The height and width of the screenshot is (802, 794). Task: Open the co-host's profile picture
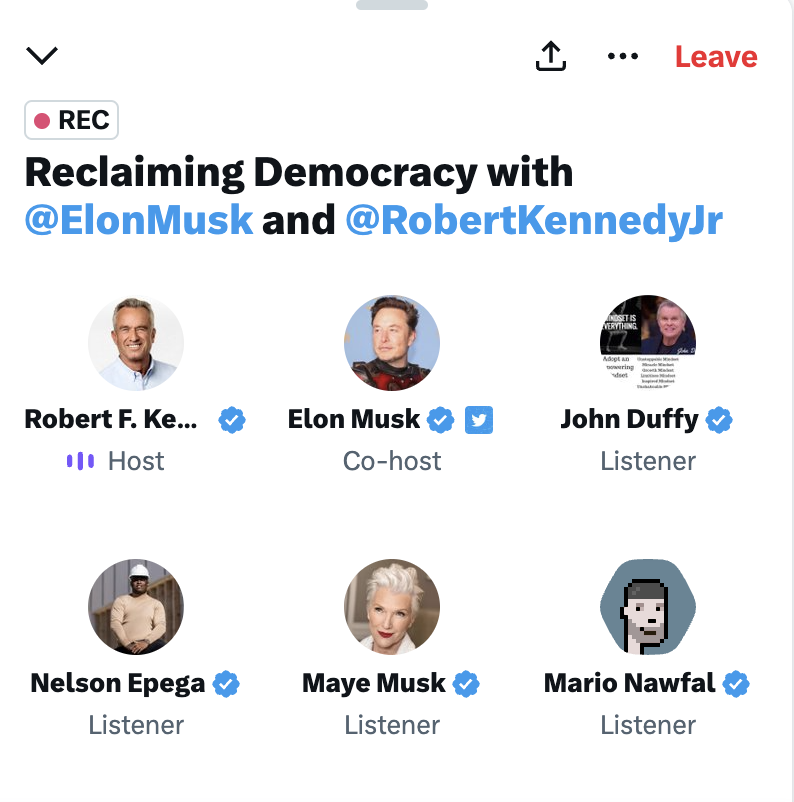click(x=392, y=343)
